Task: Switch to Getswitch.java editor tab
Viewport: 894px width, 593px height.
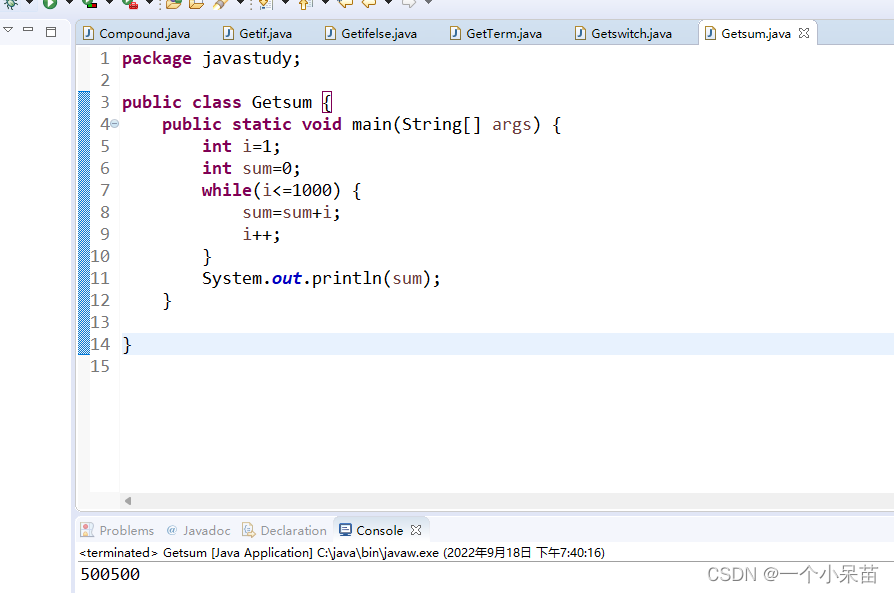Action: coord(623,34)
